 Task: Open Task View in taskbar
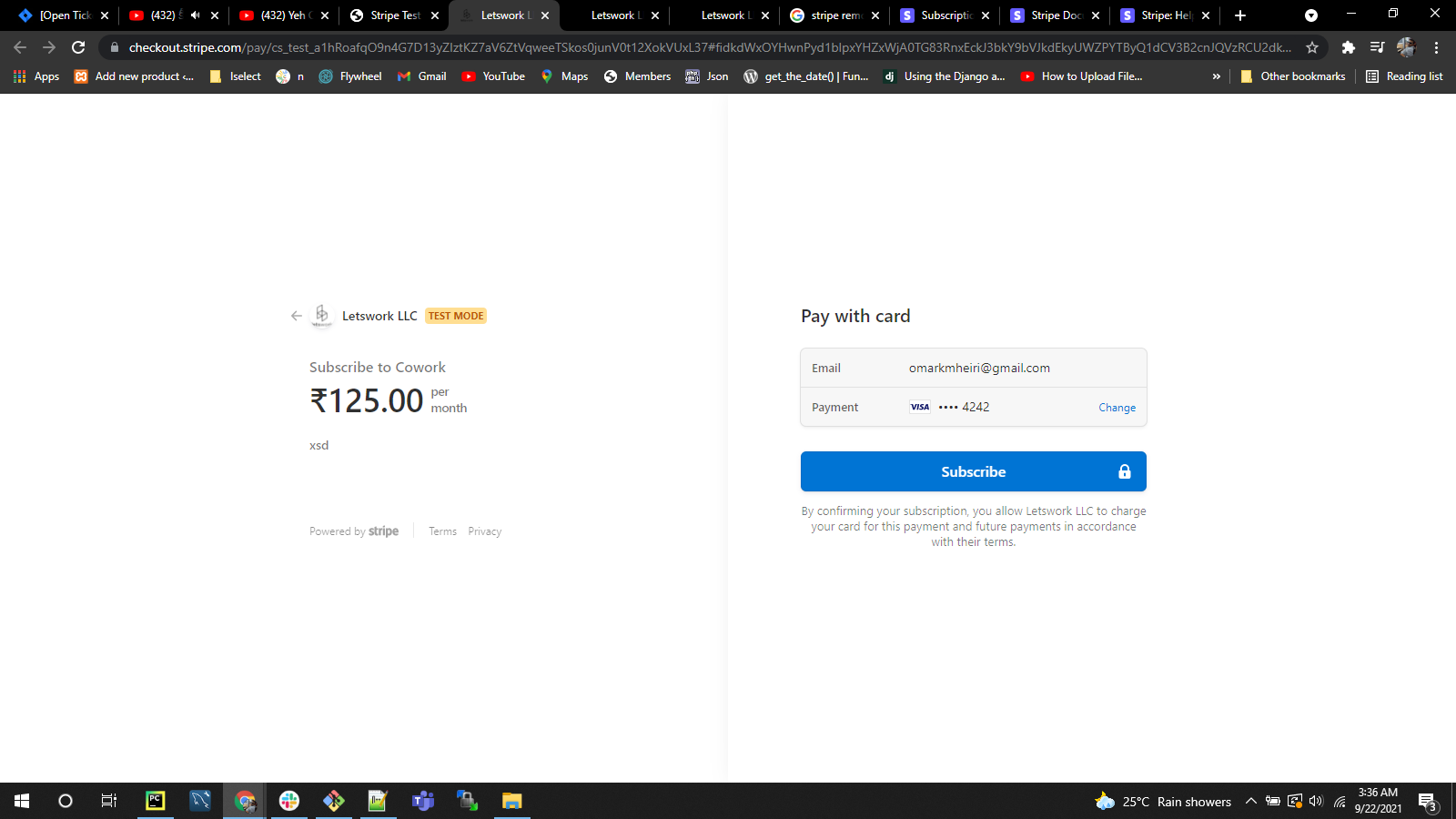pos(109,801)
